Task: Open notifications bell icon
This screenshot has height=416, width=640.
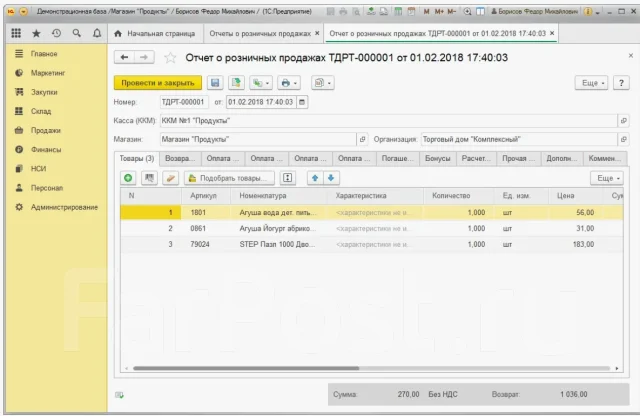Action: pyautogui.click(x=97, y=33)
